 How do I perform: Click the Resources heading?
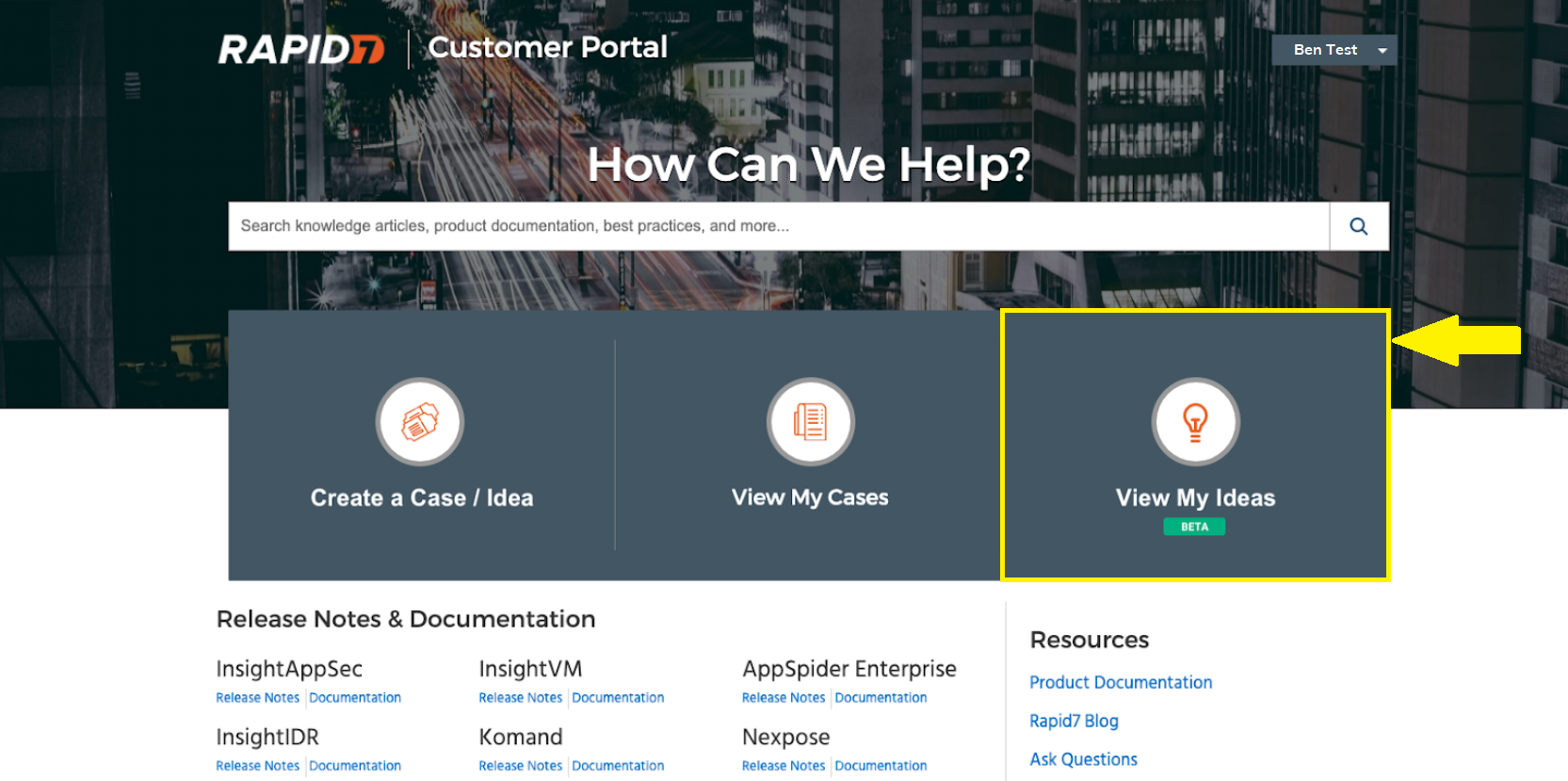[1090, 640]
